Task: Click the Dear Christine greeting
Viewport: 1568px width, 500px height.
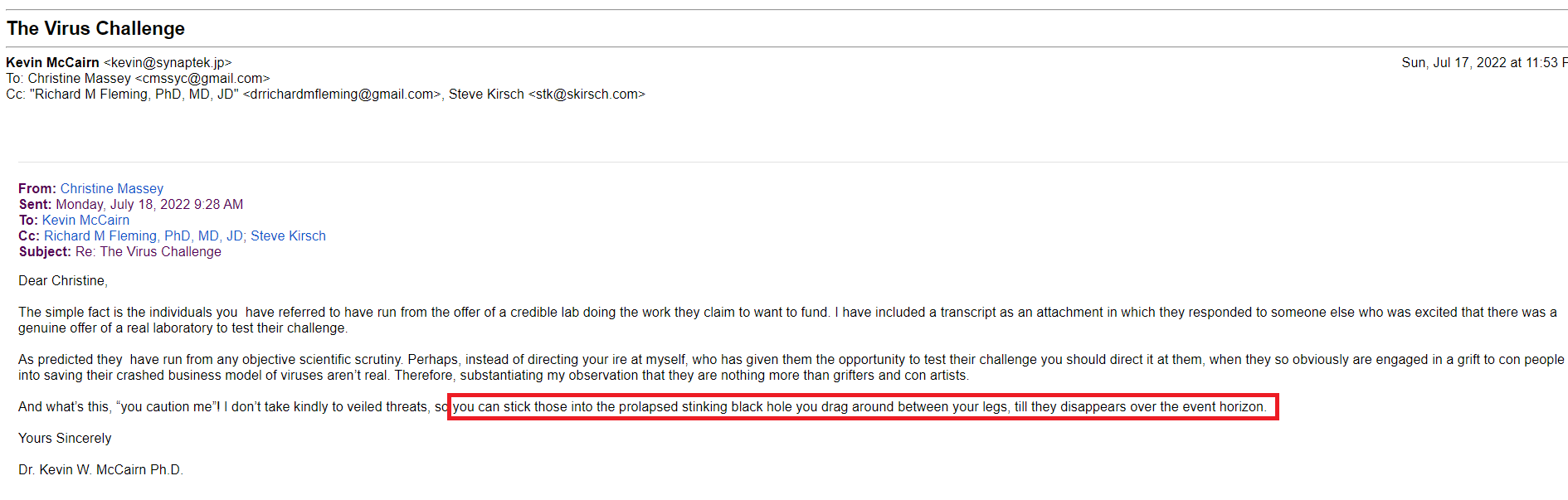Action: pos(63,280)
